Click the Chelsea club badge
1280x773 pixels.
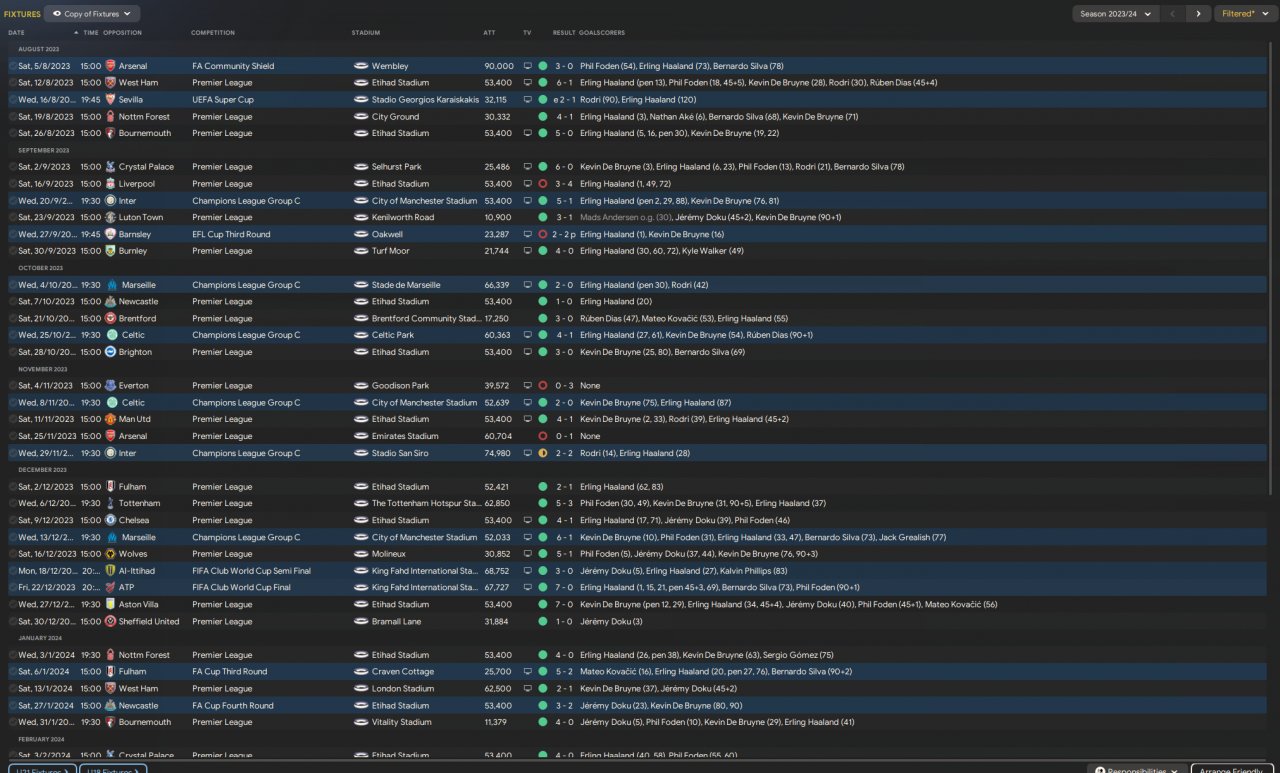pos(111,520)
